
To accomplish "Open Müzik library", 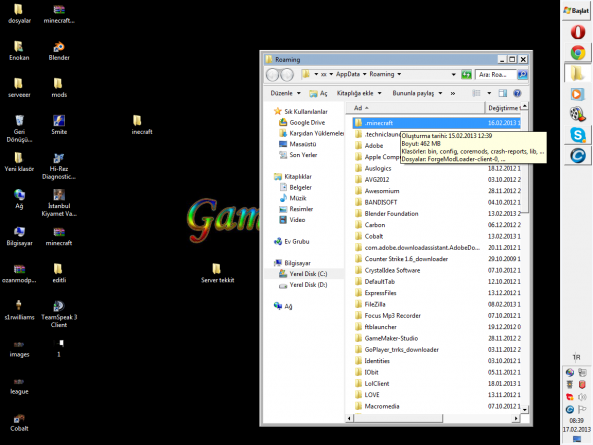I will coord(292,198).
